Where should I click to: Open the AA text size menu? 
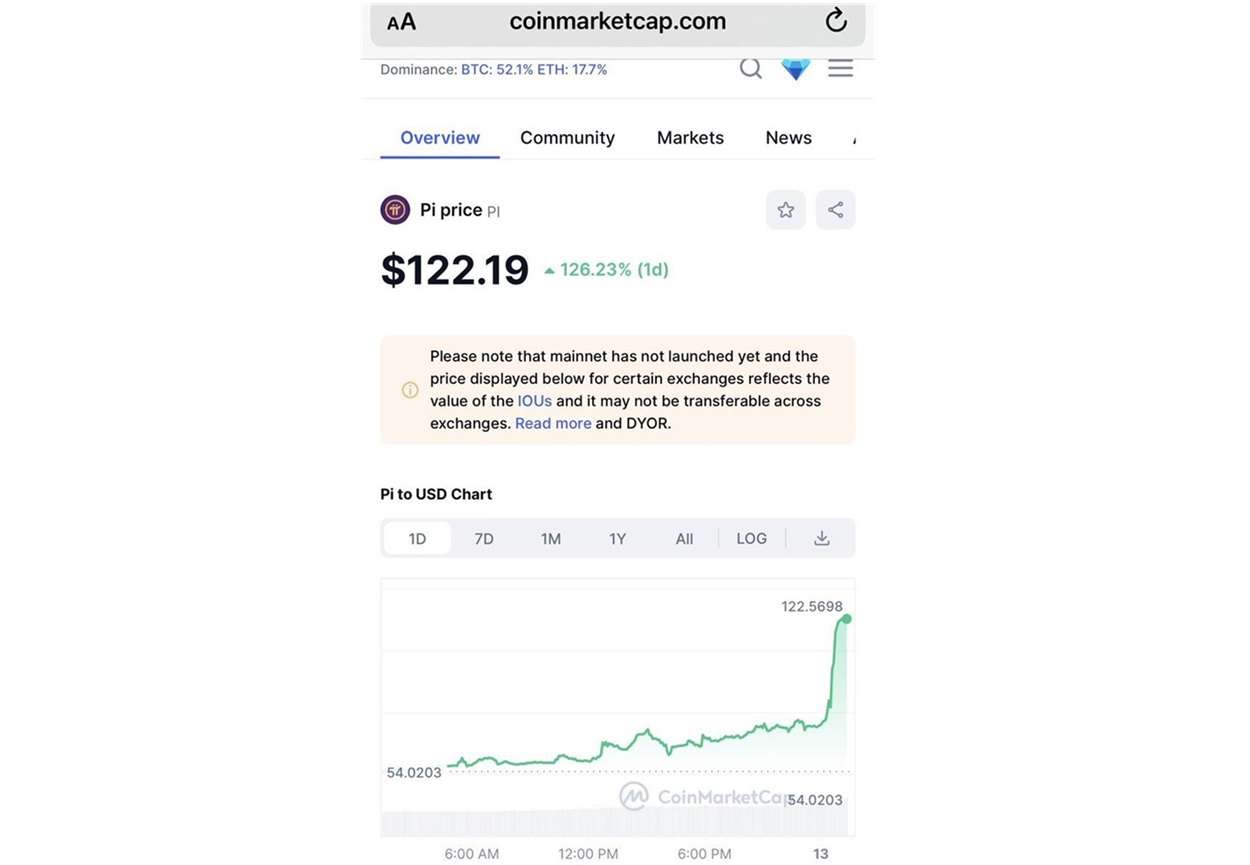tap(401, 22)
